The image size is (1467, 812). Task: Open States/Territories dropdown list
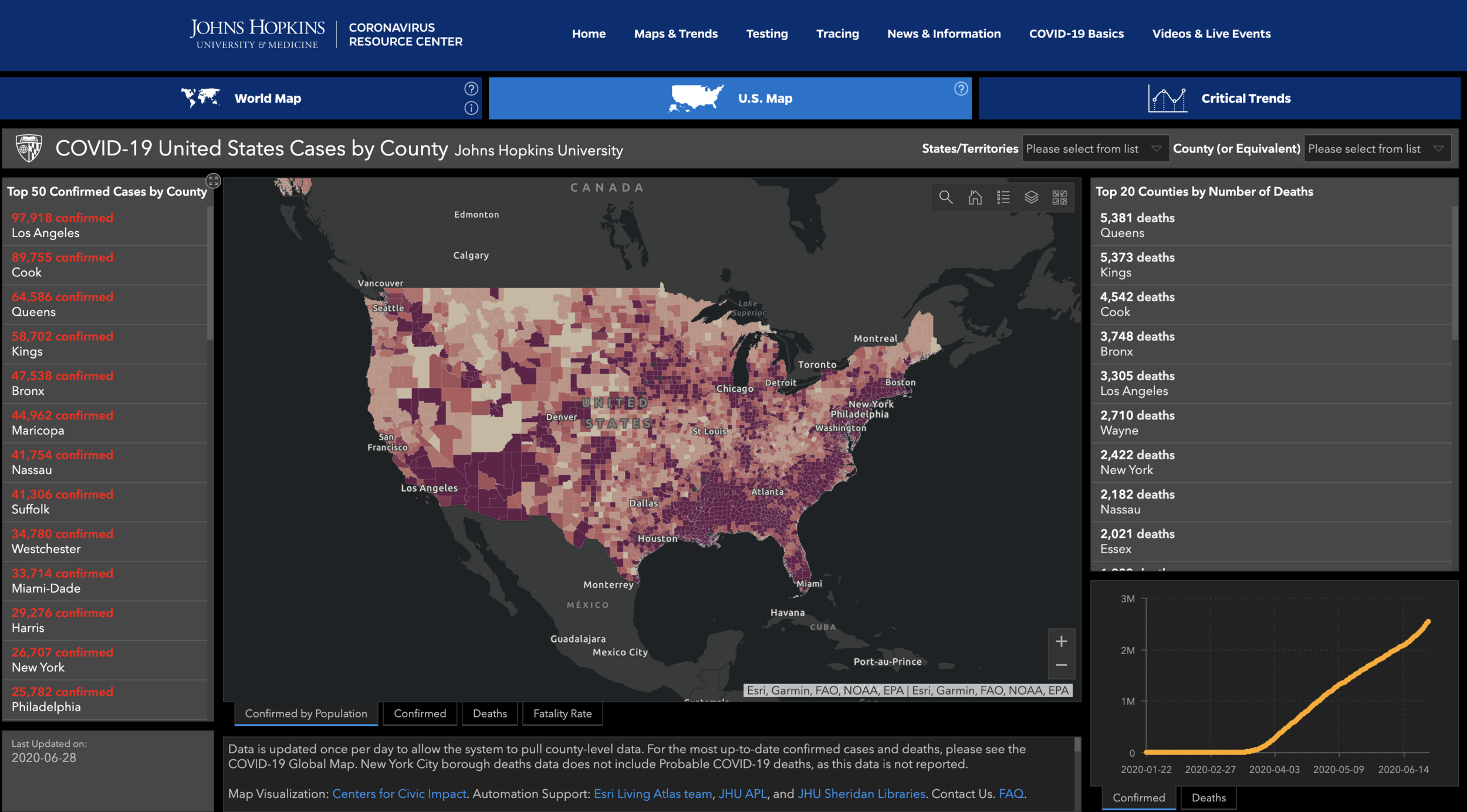click(1095, 149)
